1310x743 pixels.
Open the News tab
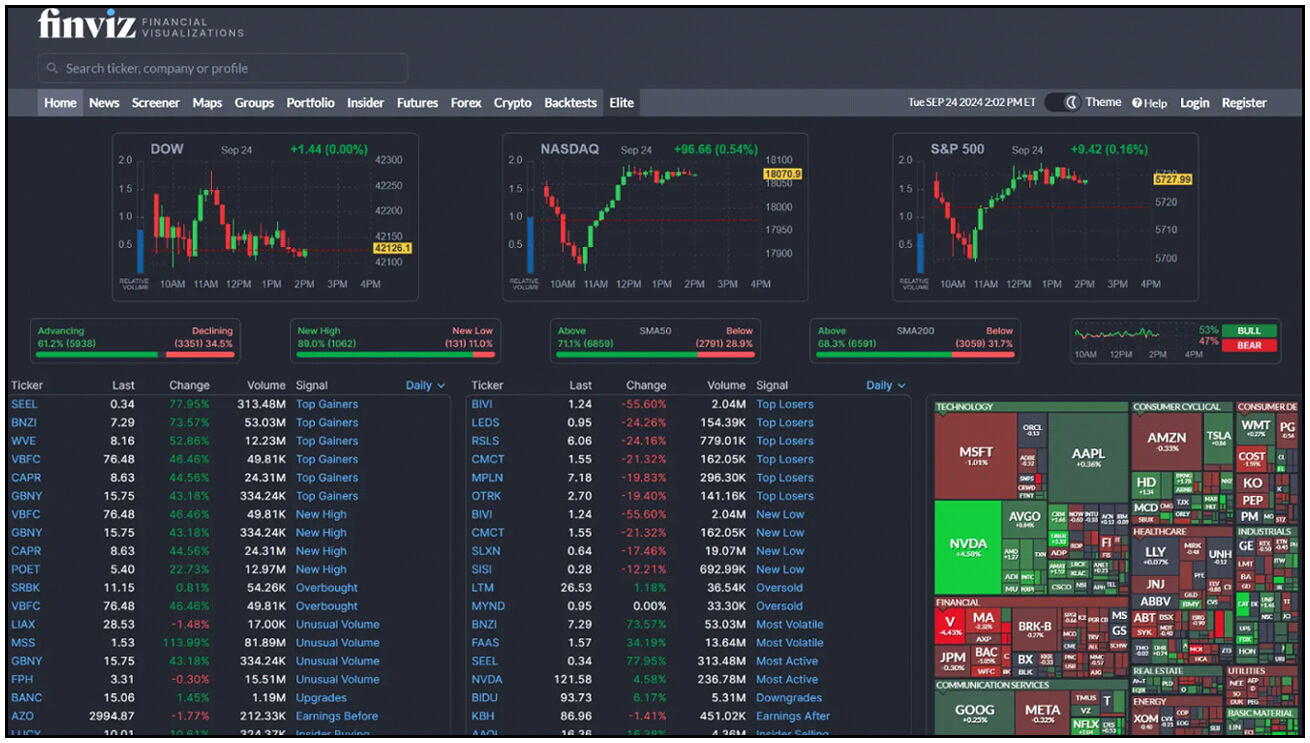pyautogui.click(x=104, y=103)
